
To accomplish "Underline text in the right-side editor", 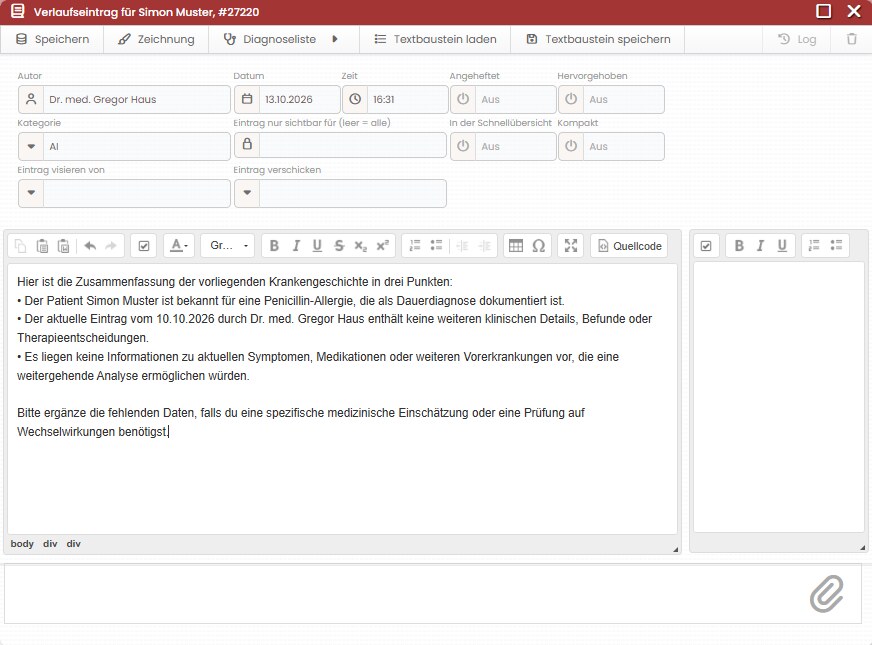I will 782,246.
